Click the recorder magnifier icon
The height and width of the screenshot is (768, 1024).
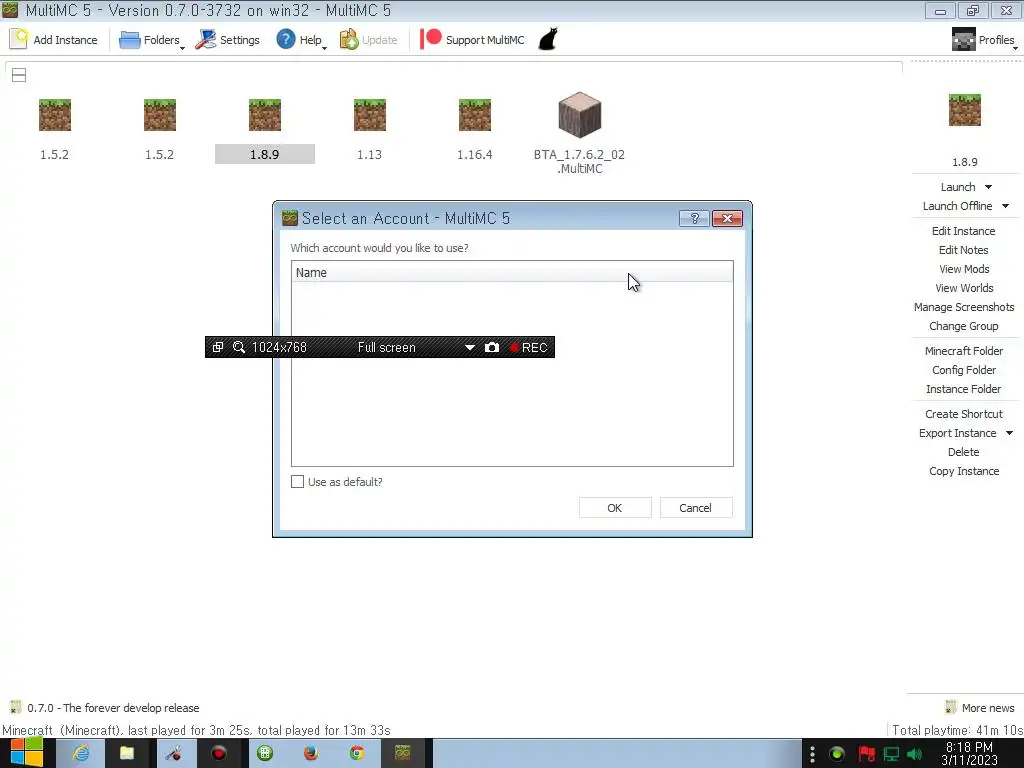pyautogui.click(x=239, y=347)
